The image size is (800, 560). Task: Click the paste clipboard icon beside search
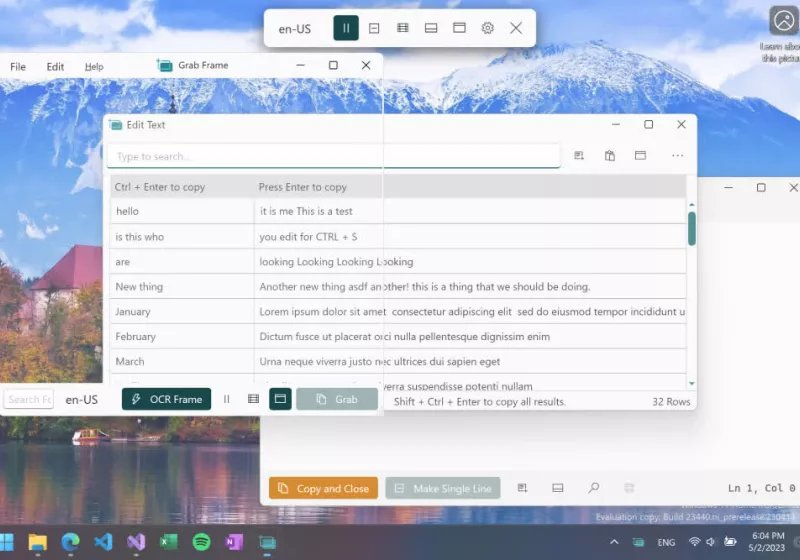(609, 156)
